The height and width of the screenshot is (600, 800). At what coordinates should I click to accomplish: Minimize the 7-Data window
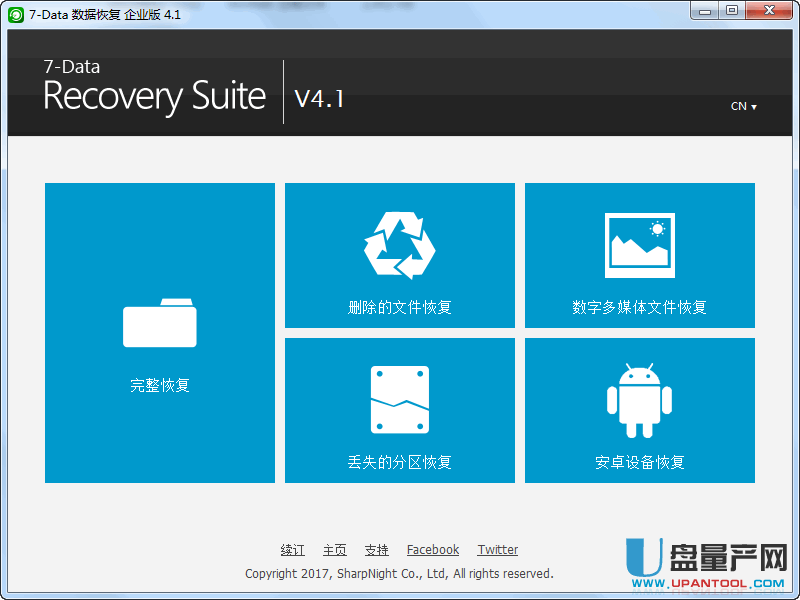[706, 11]
